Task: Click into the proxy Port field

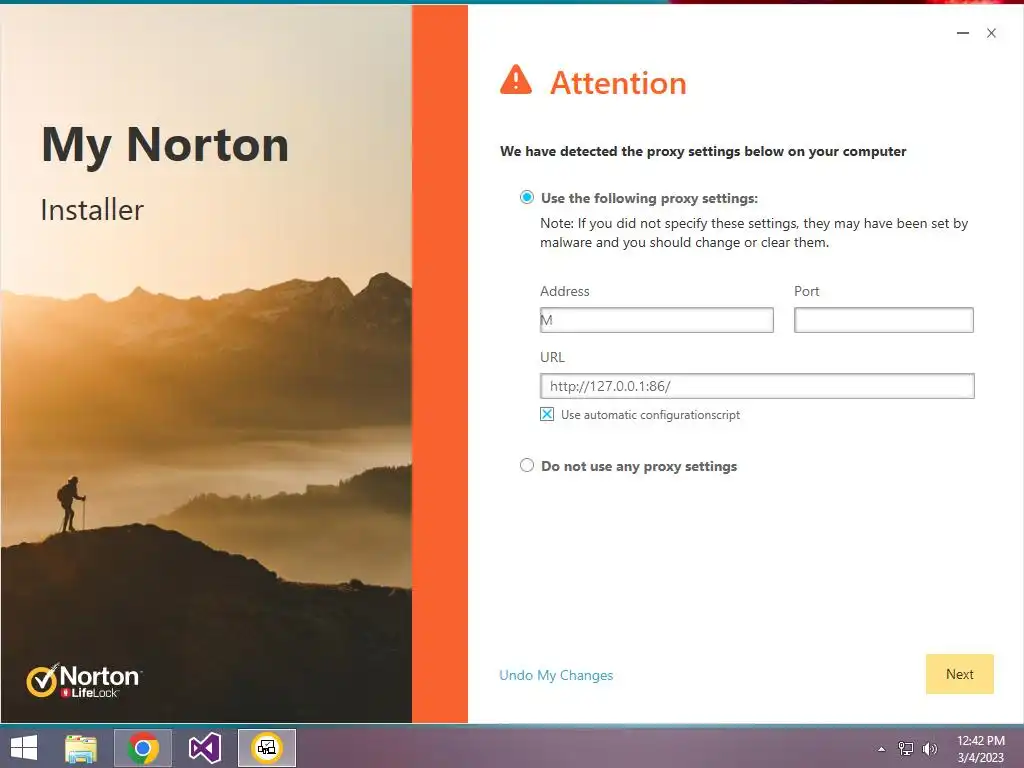Action: pos(884,320)
